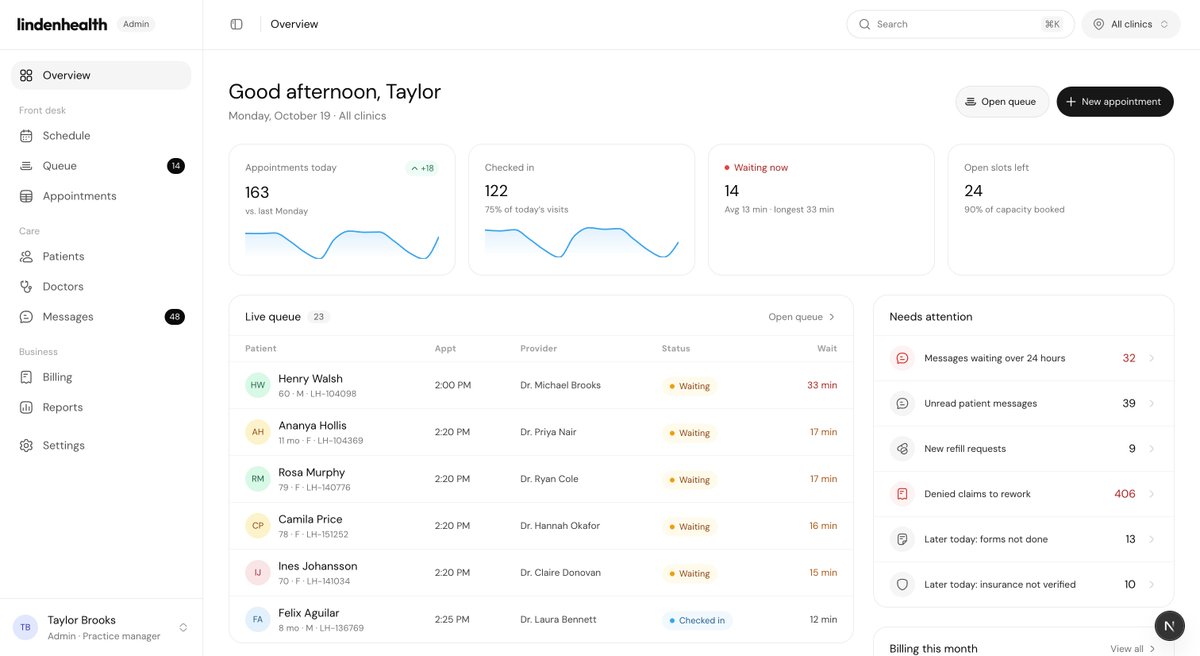
Task: Click the Settings gear icon
Action: pyautogui.click(x=26, y=445)
